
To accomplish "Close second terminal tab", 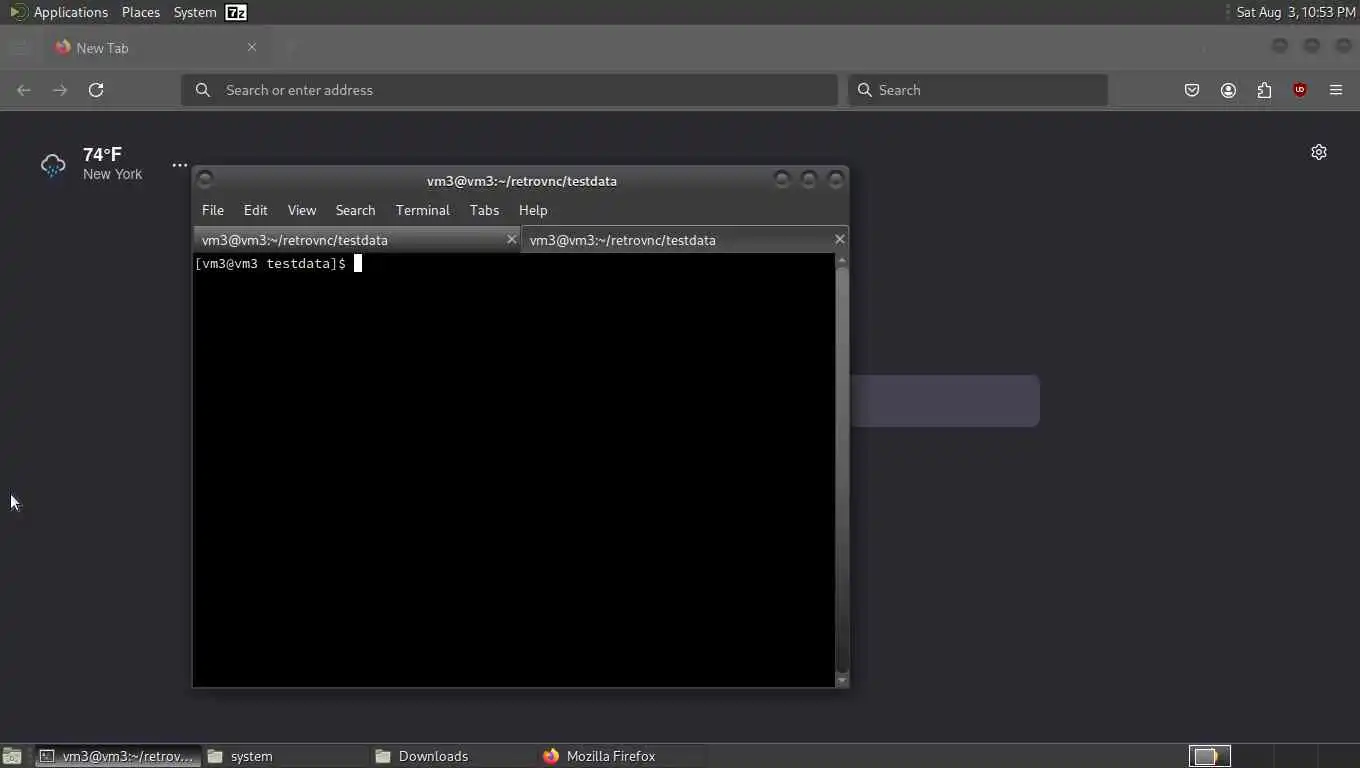I will click(x=839, y=239).
